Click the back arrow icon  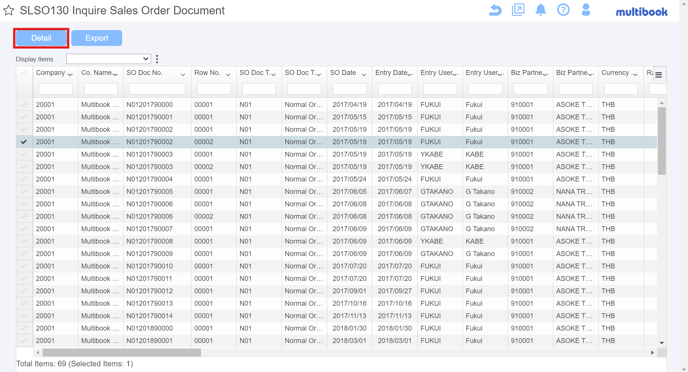tap(495, 10)
